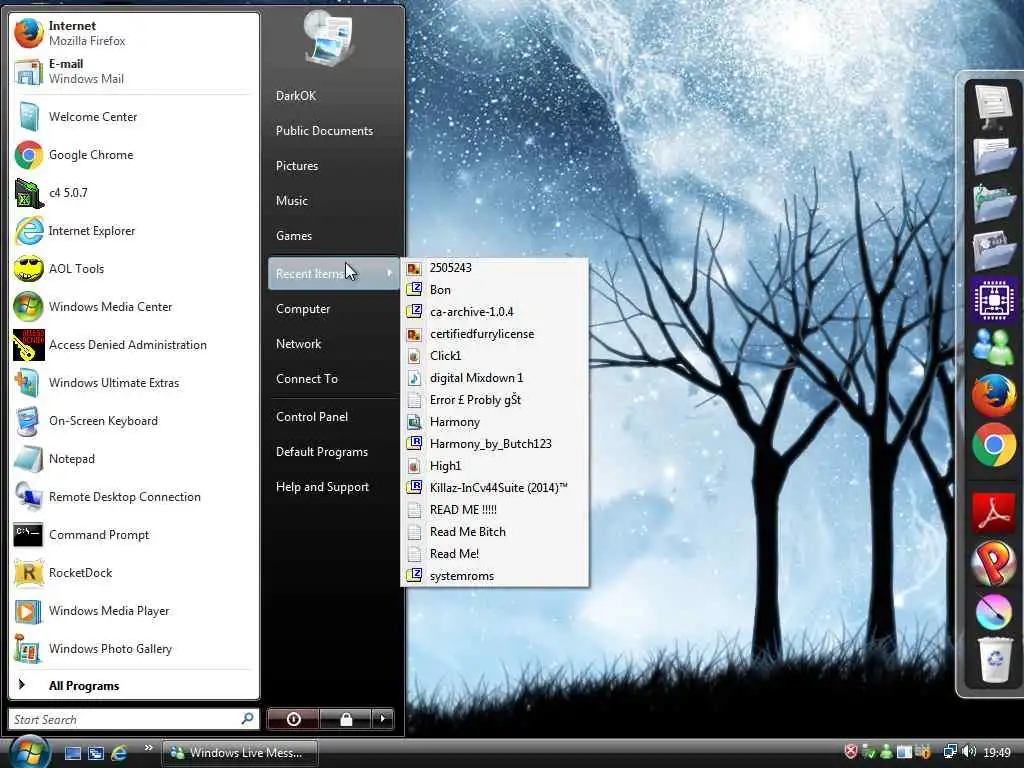
Task: Switch to Windows Live Messenger taskbar button
Action: click(240, 753)
